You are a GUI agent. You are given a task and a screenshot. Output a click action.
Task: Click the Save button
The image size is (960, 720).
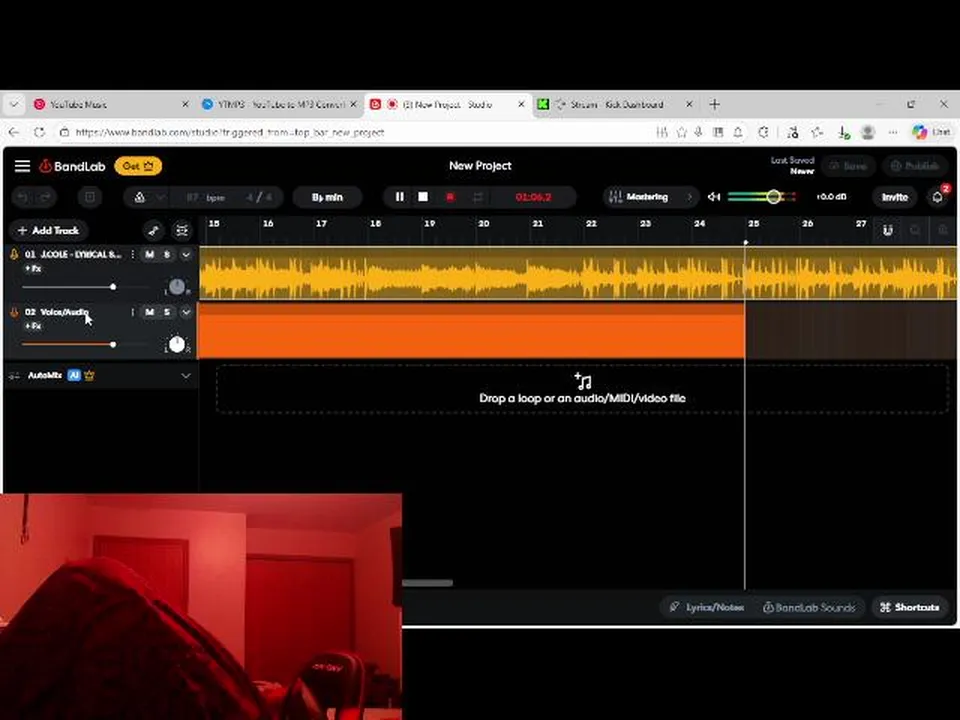(x=848, y=166)
